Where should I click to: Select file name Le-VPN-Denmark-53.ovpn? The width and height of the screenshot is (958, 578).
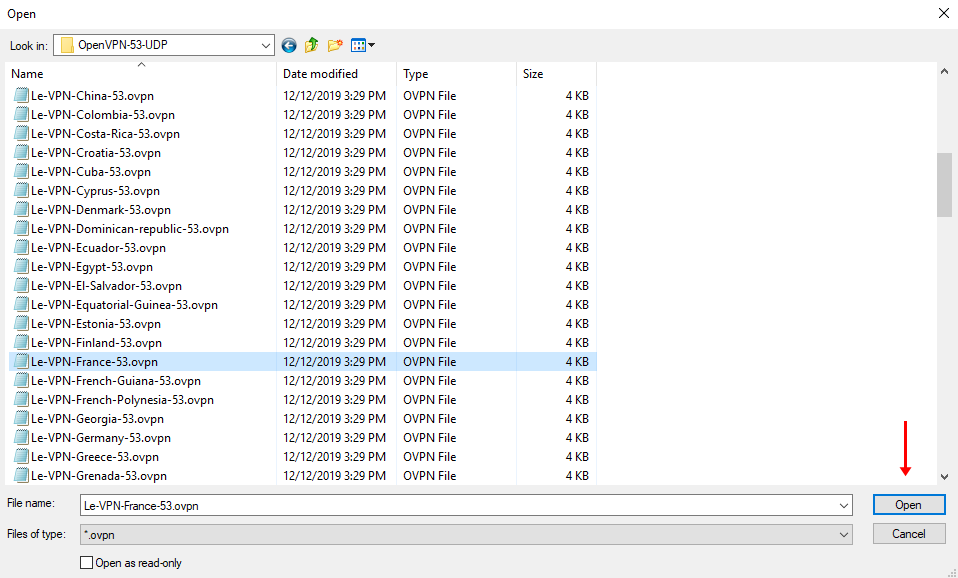coord(101,210)
